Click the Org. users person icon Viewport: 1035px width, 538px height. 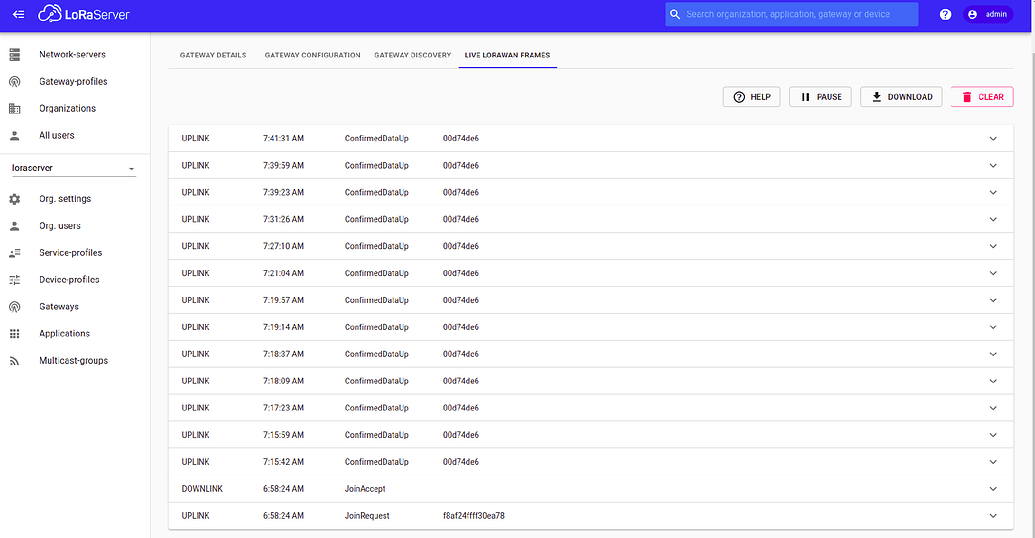coord(15,226)
